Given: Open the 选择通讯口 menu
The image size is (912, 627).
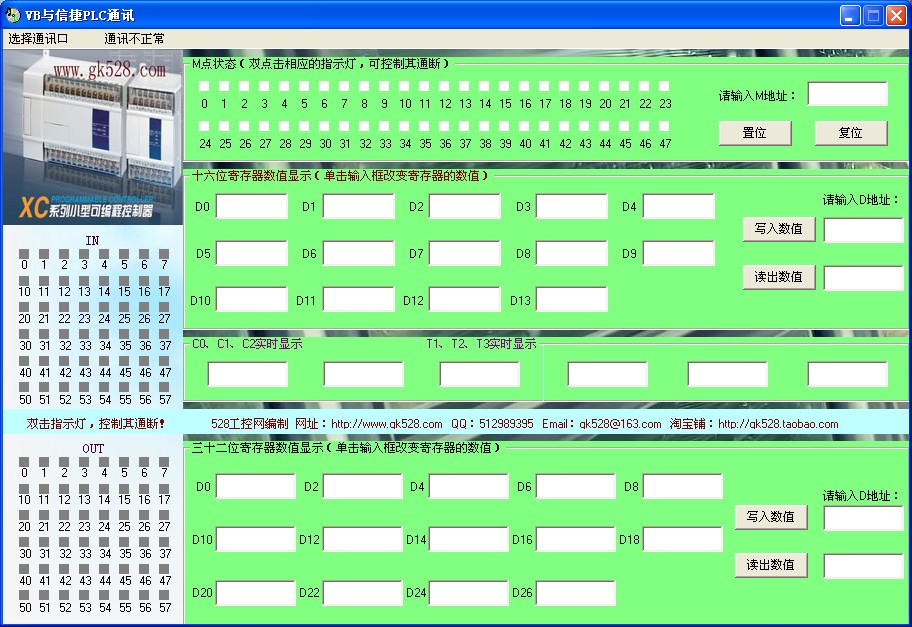Looking at the screenshot, I should coord(38,39).
